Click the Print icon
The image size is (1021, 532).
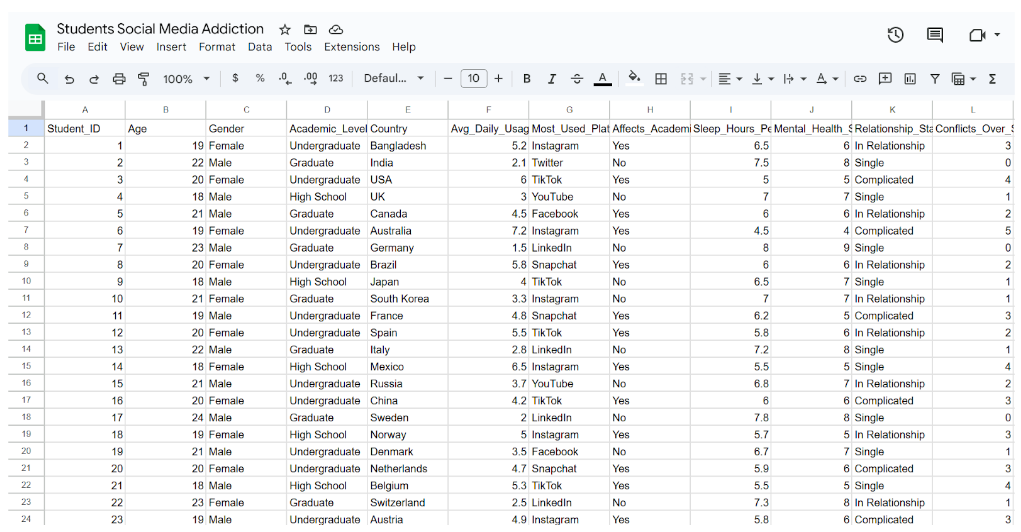point(119,78)
